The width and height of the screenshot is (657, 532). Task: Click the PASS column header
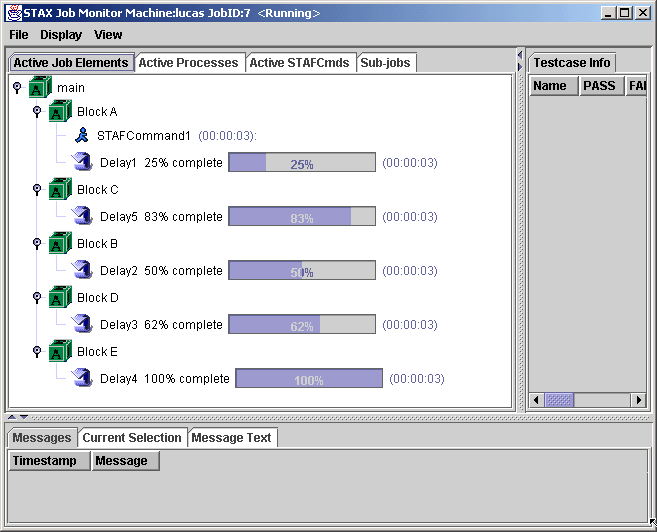[601, 85]
